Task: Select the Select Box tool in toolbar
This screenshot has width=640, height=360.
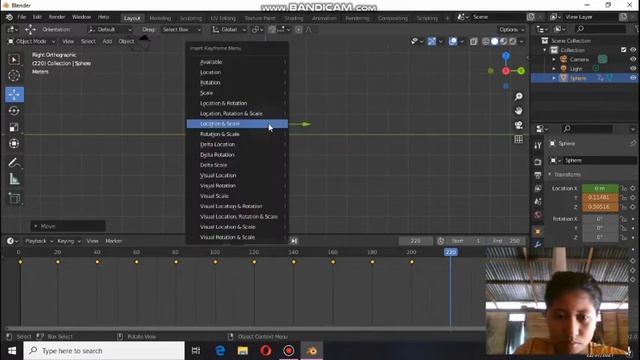Action: tap(14, 60)
